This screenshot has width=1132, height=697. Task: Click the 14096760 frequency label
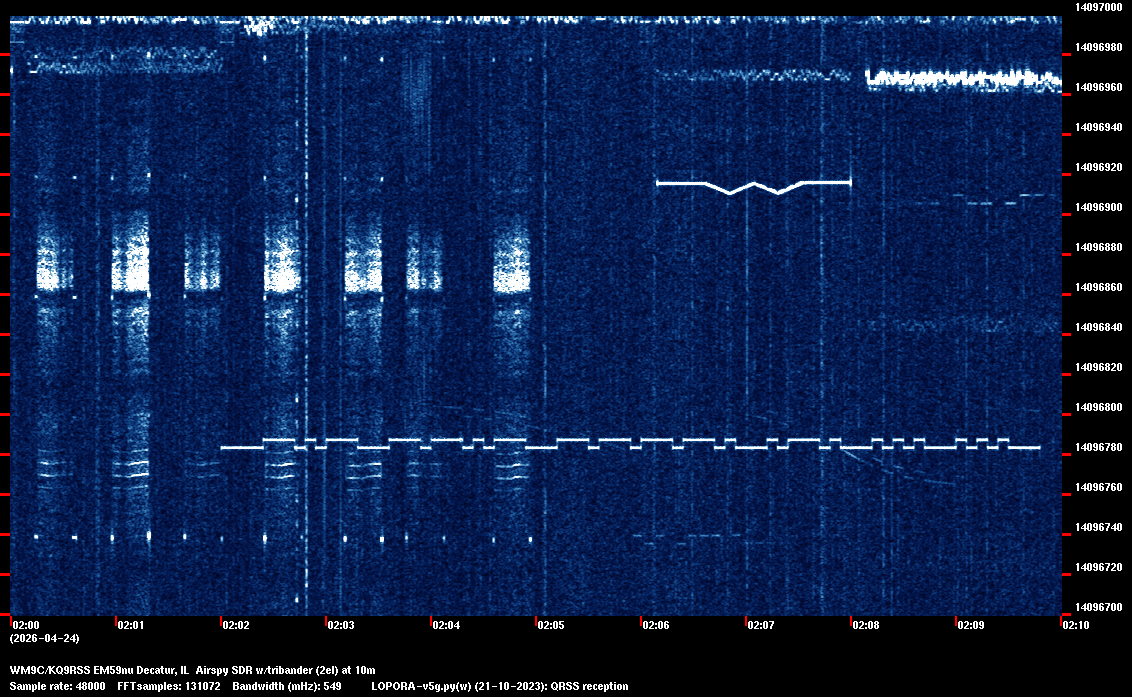point(1098,487)
